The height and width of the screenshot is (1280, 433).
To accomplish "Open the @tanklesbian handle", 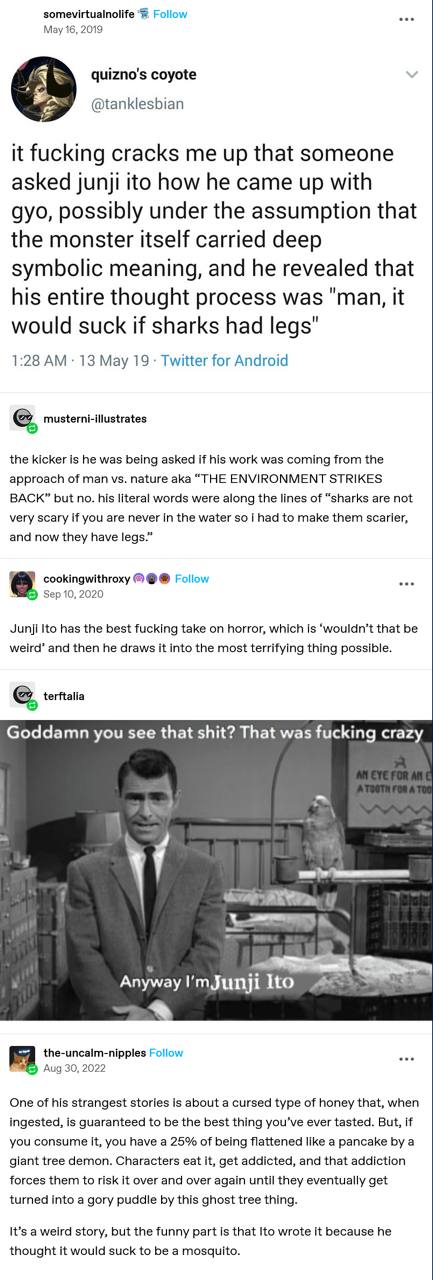I will point(137,103).
